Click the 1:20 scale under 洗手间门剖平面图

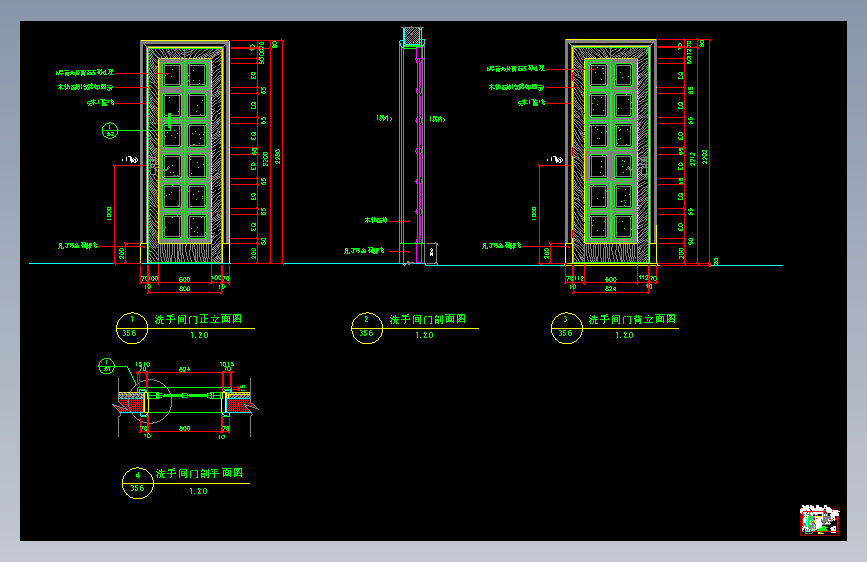pyautogui.click(x=198, y=491)
